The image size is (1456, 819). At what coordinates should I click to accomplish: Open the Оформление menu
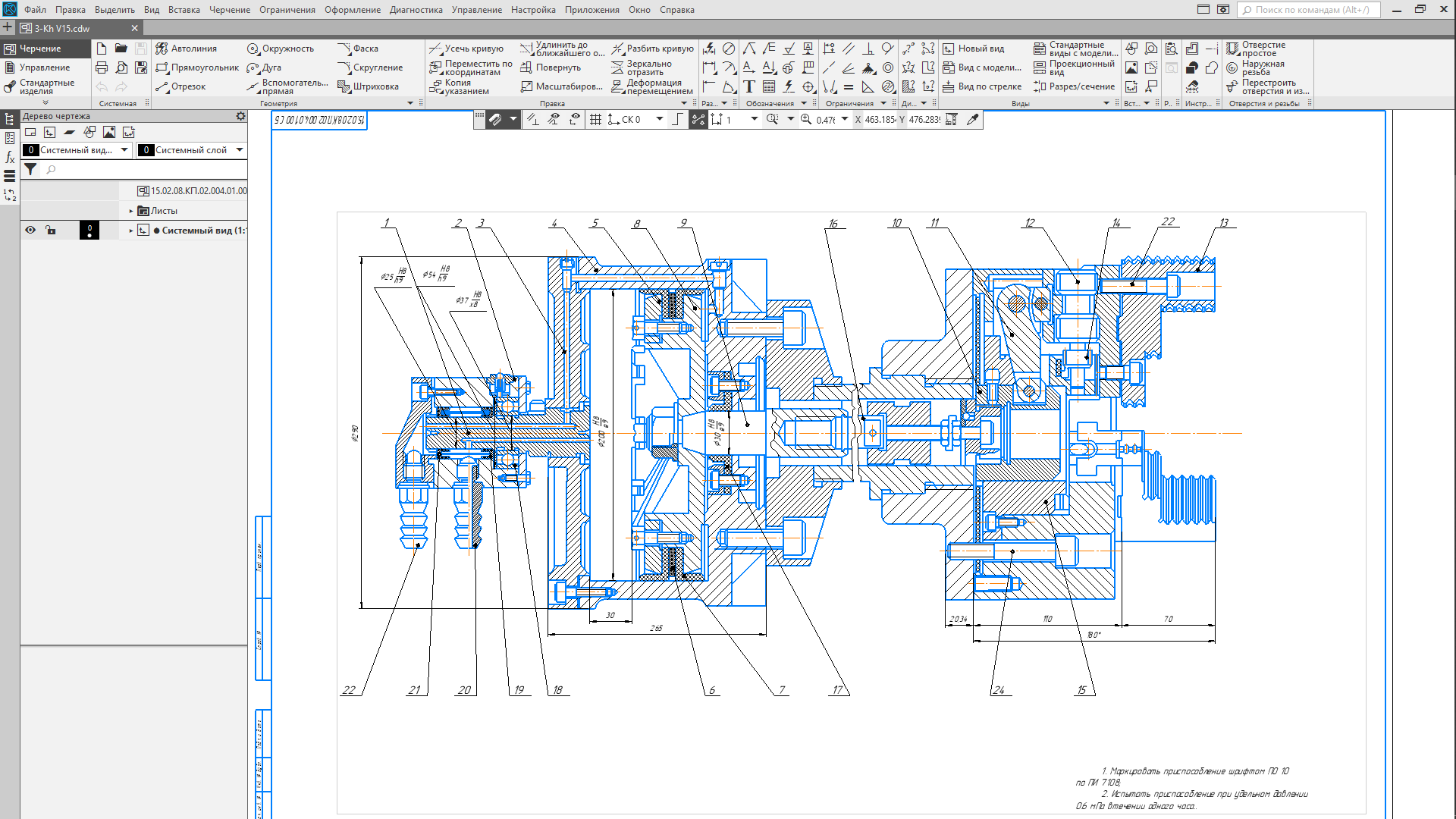pyautogui.click(x=352, y=10)
